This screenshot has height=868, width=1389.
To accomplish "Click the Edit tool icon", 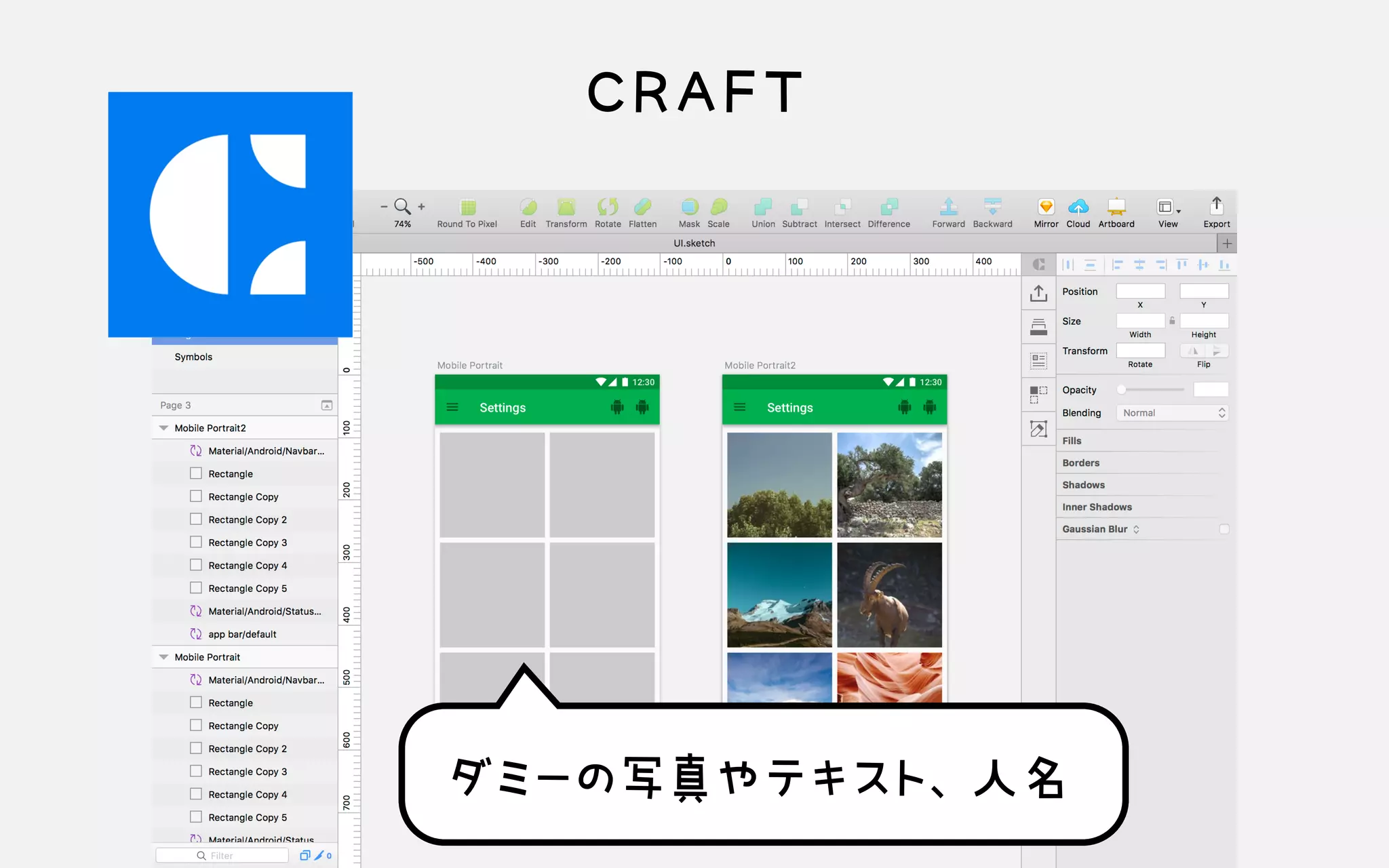I will (x=528, y=206).
